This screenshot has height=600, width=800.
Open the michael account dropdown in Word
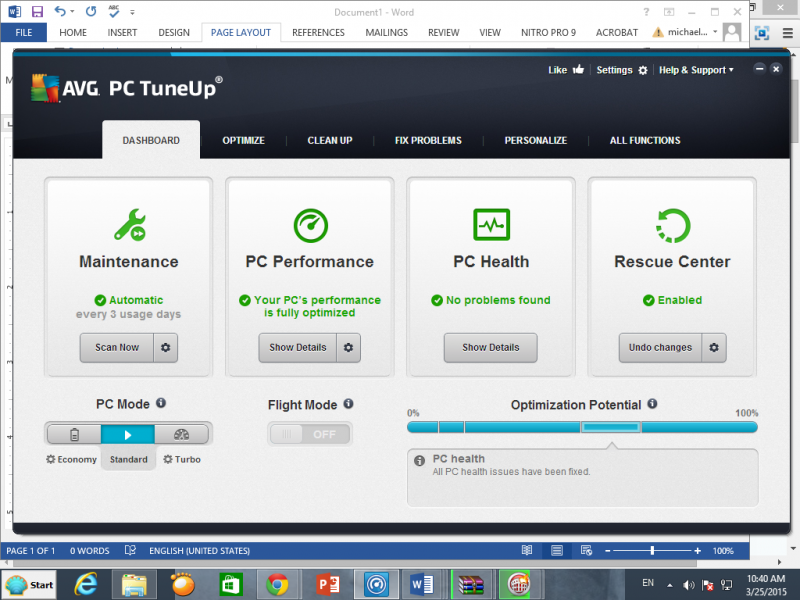coord(715,32)
